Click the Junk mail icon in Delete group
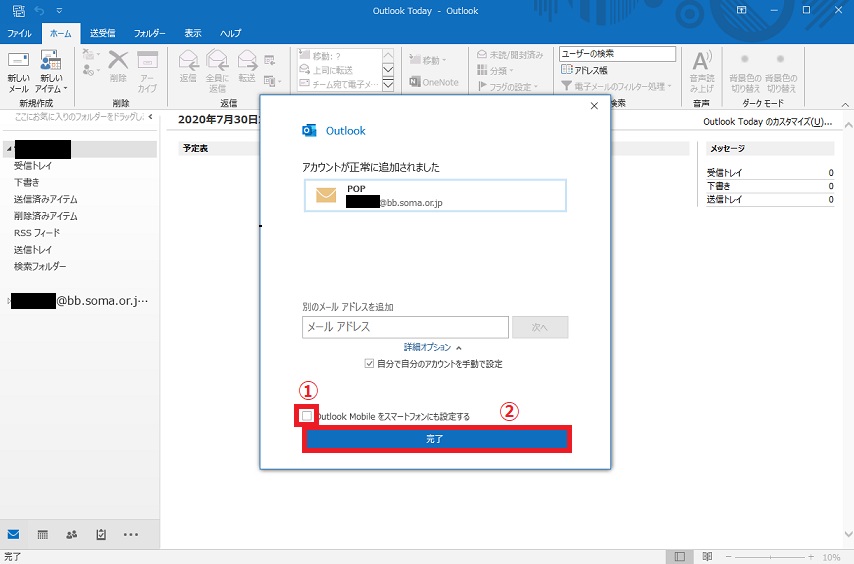The image size is (854, 564). [89, 70]
